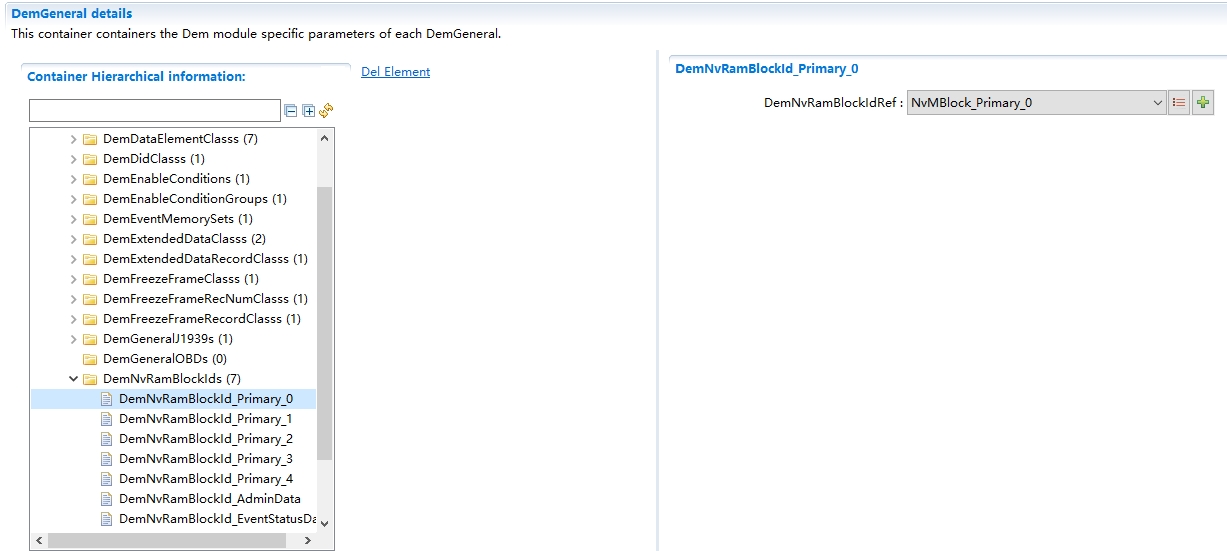Select DemNvRamBlockId_AdminData in the tree

coord(209,499)
